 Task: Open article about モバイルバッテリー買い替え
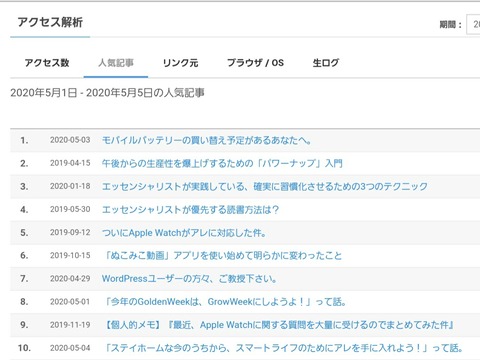pyautogui.click(x=207, y=140)
